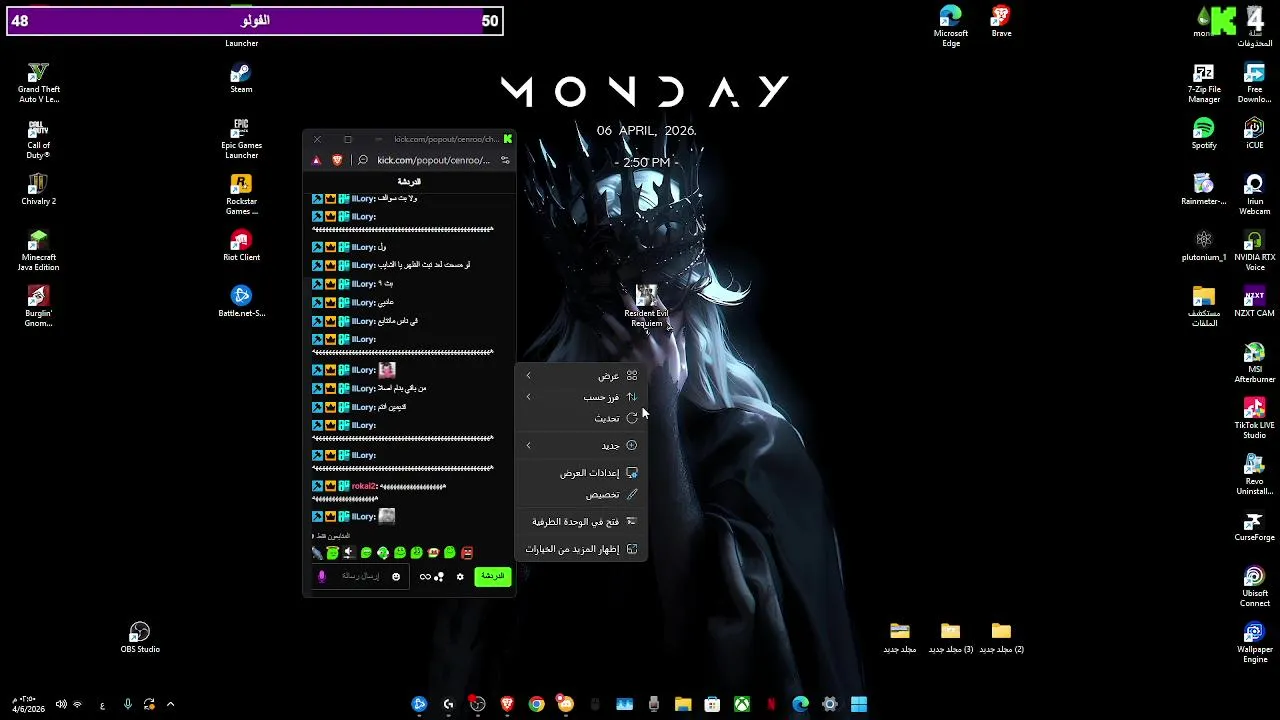Open MSI Afterburner desktop icon
Viewport: 1280px width, 720px height.
pos(1254,363)
